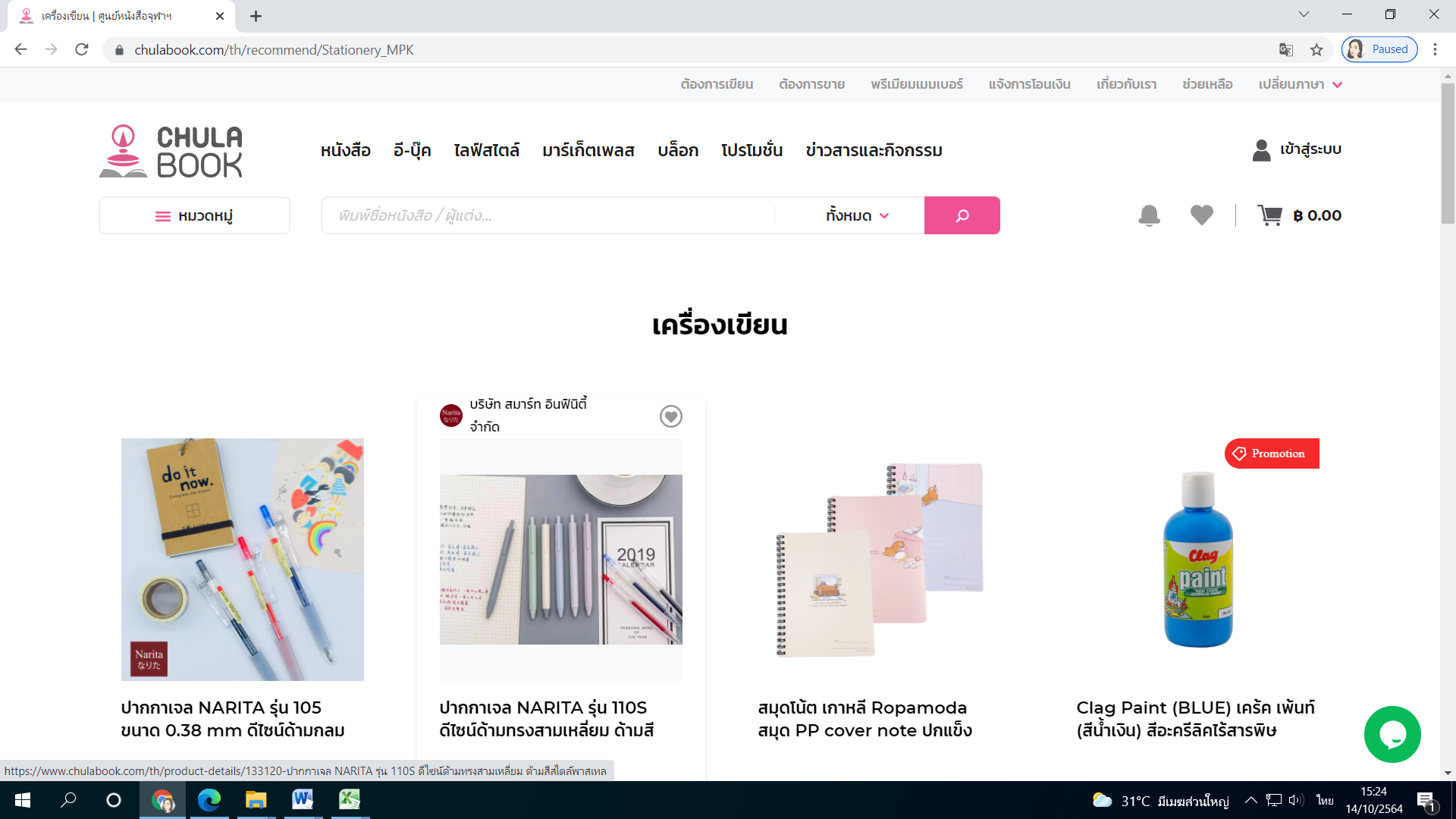Click the user profile icon beside เข้าสู่ระบบ
1456x819 pixels.
pyautogui.click(x=1261, y=150)
